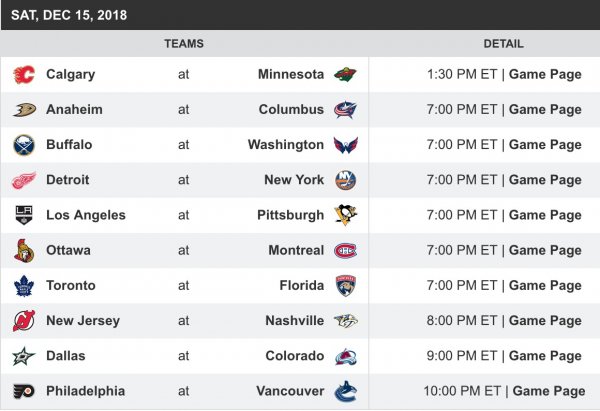Click the Detroit Red Wings logo

pyautogui.click(x=24, y=180)
